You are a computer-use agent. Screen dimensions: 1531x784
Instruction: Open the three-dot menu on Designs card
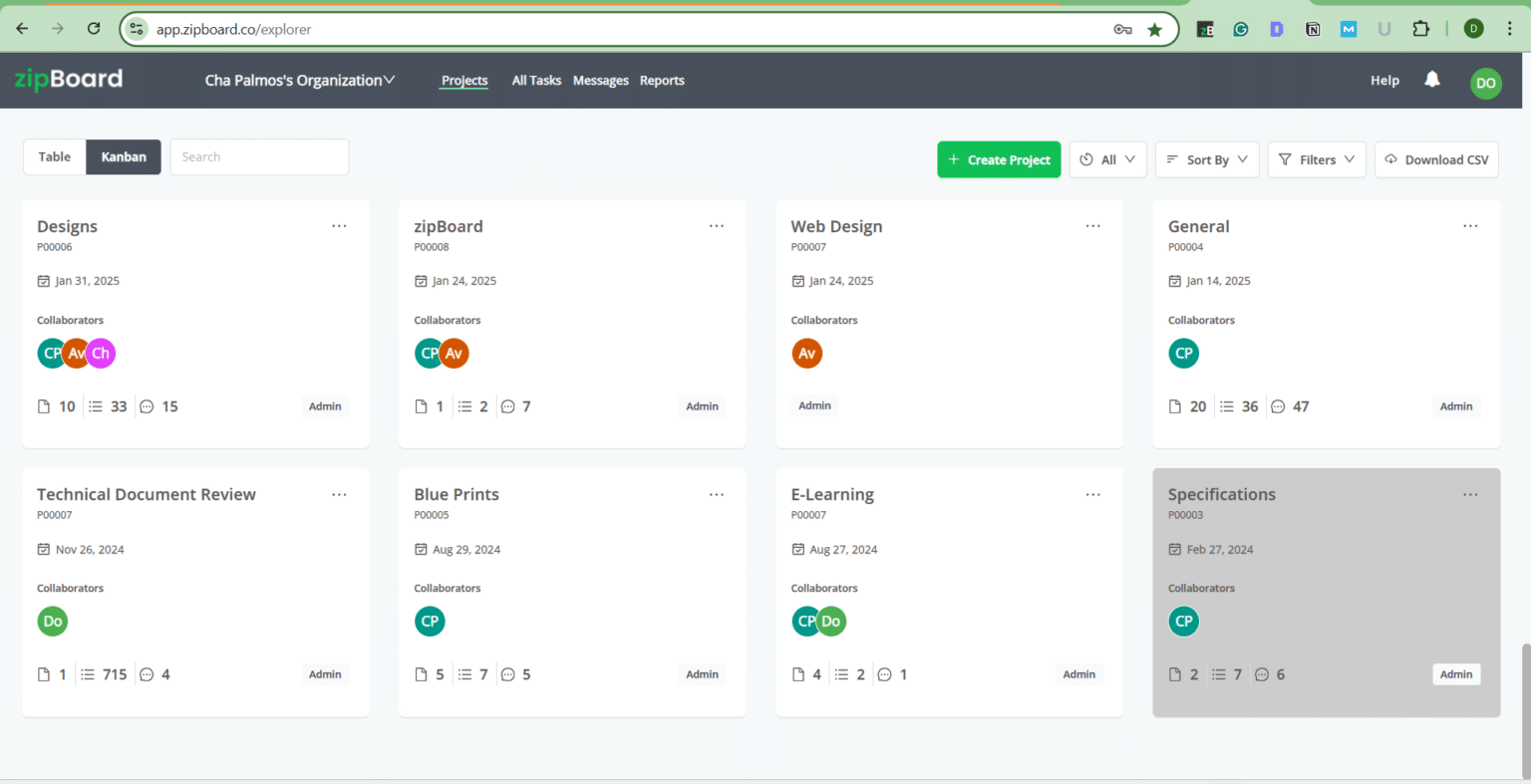tap(339, 226)
